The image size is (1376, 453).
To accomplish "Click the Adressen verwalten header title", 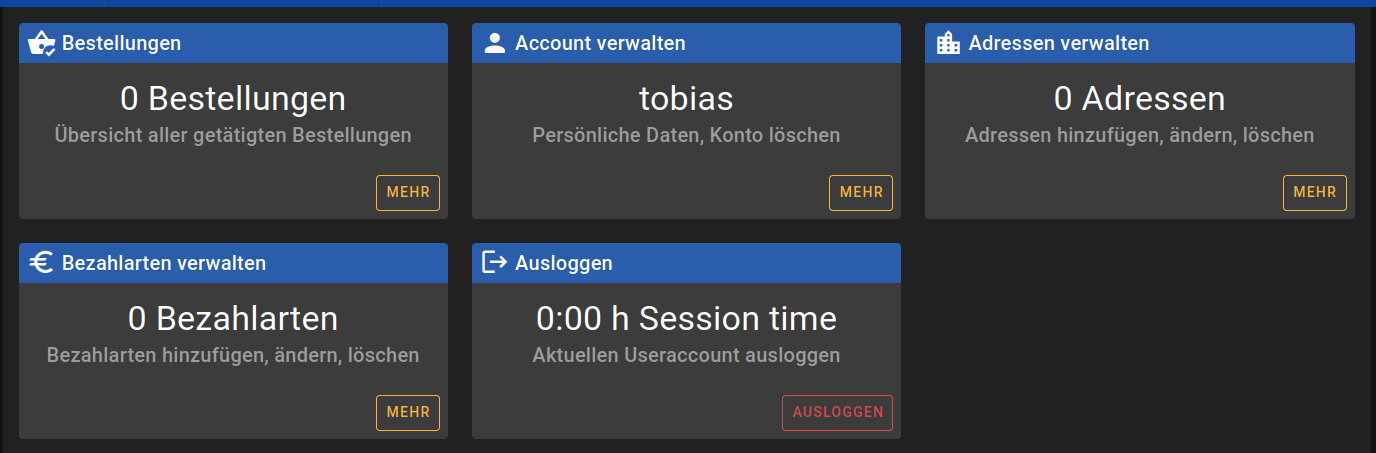I will pos(1058,43).
